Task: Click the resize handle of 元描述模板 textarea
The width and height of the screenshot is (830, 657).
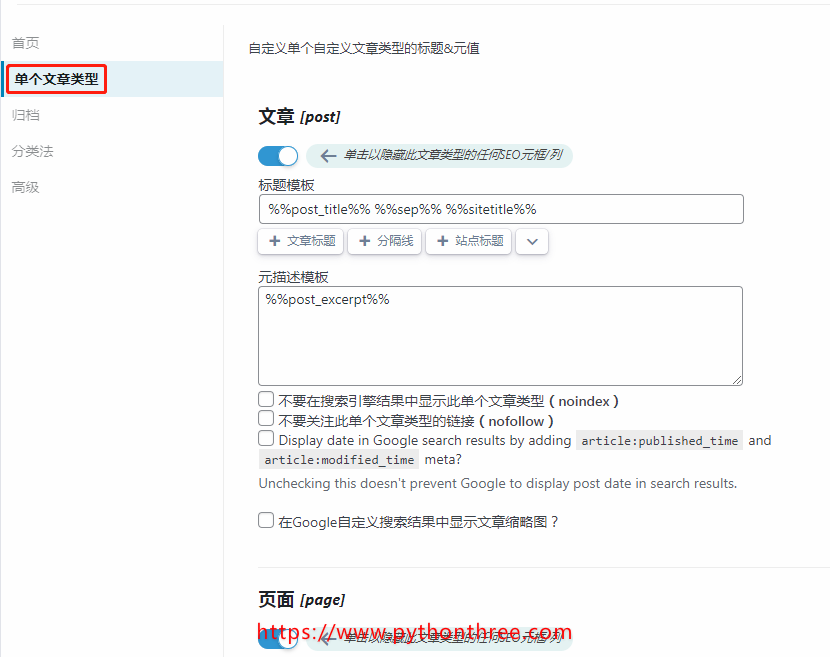Action: [737, 379]
